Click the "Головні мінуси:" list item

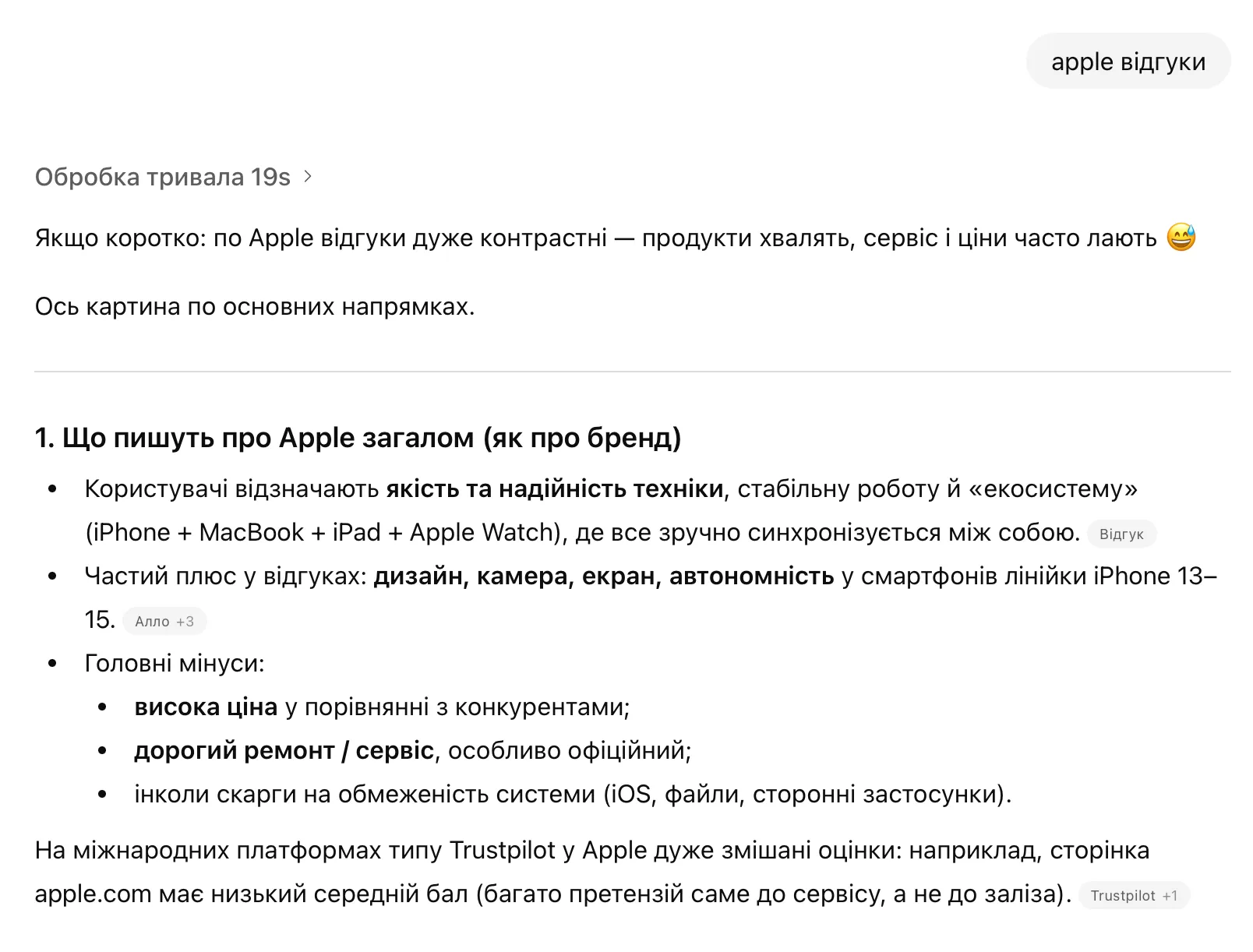coord(175,663)
